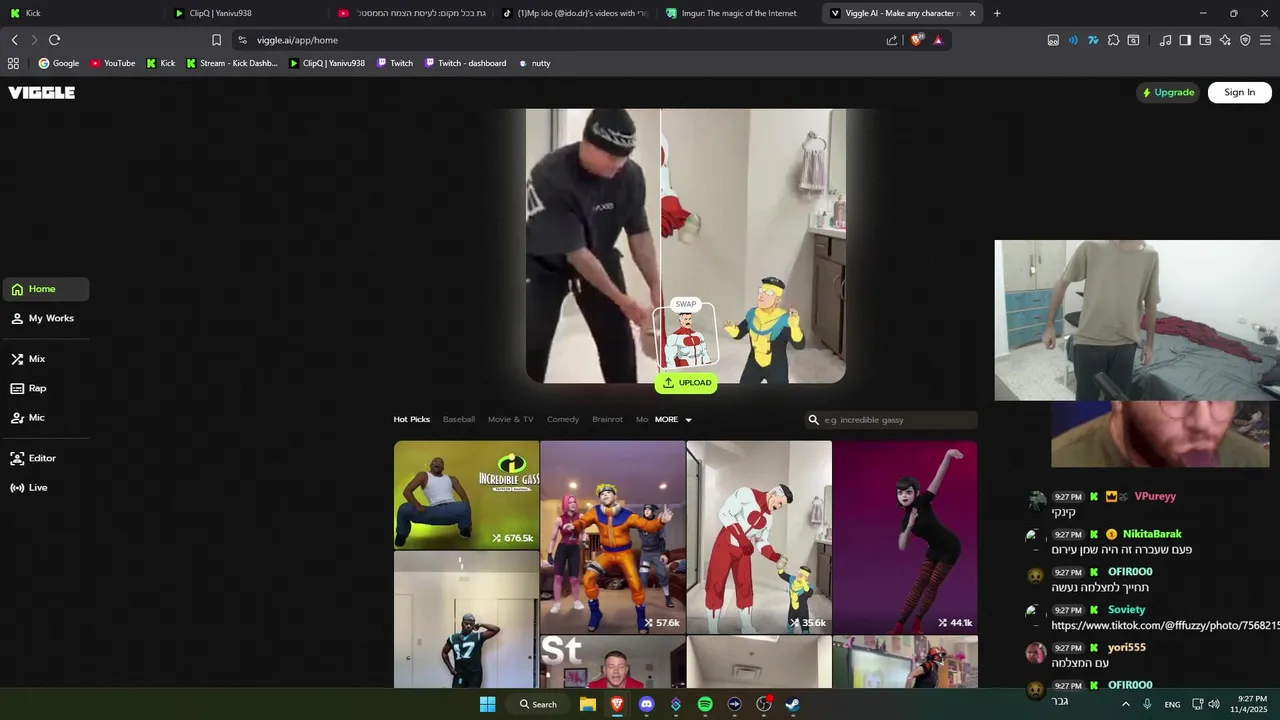Reload the page
This screenshot has width=1280, height=720.
[54, 40]
